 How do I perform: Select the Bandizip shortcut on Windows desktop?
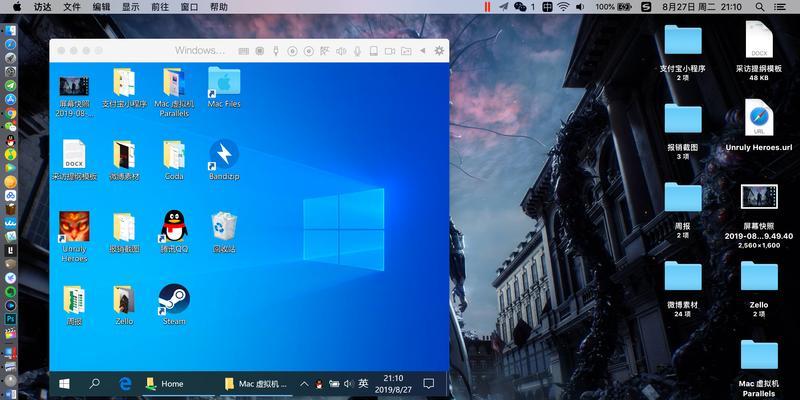click(x=224, y=160)
